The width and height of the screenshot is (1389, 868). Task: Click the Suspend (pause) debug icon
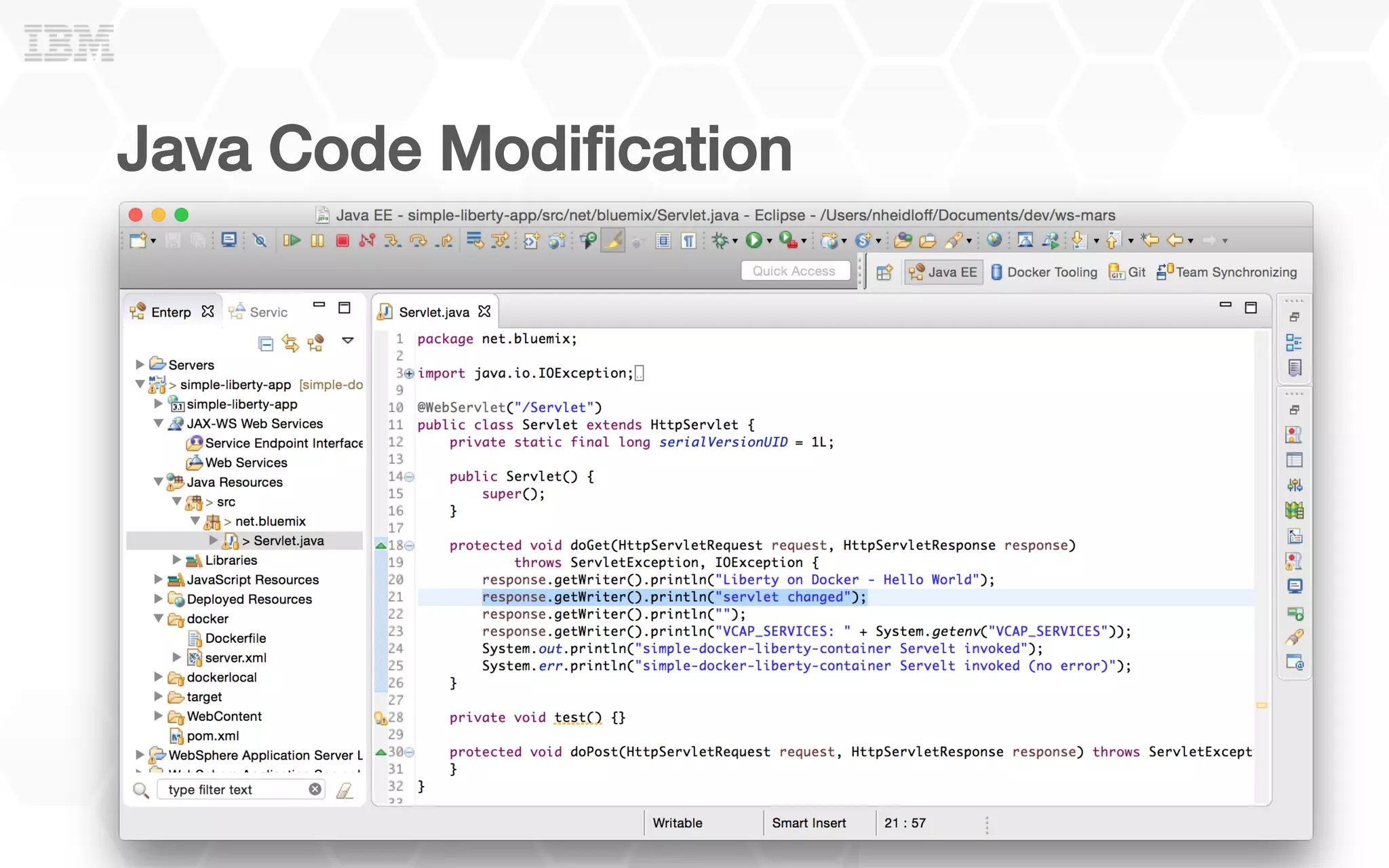317,240
